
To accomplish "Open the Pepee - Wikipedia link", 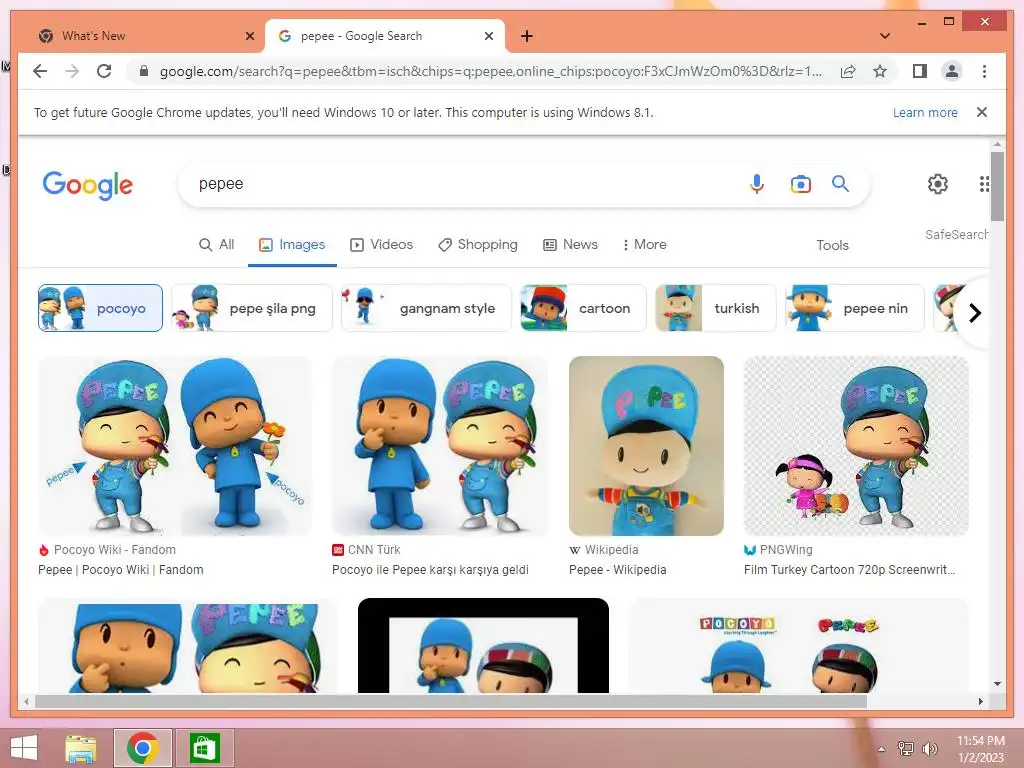I will pyautogui.click(x=617, y=569).
